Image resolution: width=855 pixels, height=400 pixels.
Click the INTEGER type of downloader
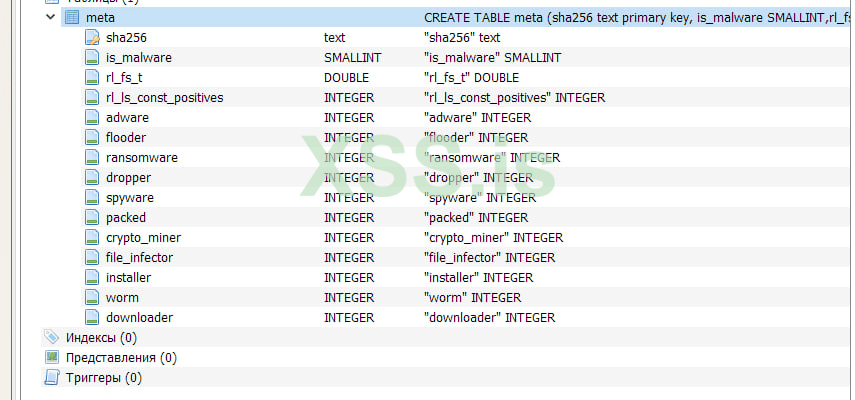point(349,318)
